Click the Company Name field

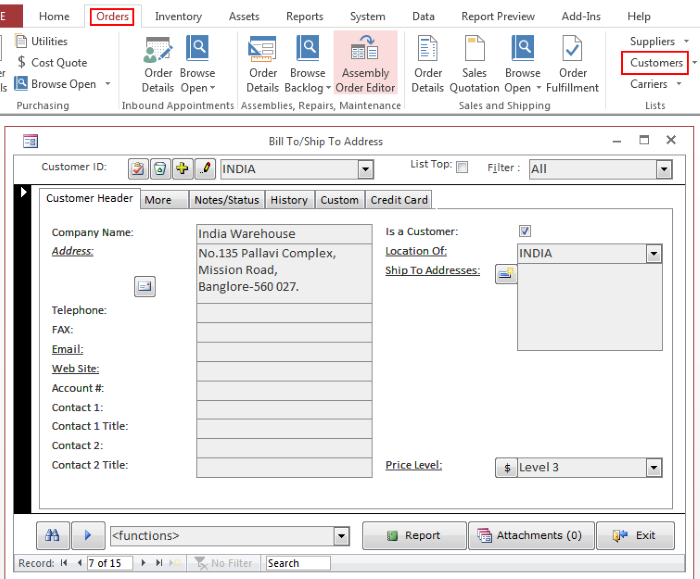[x=284, y=234]
